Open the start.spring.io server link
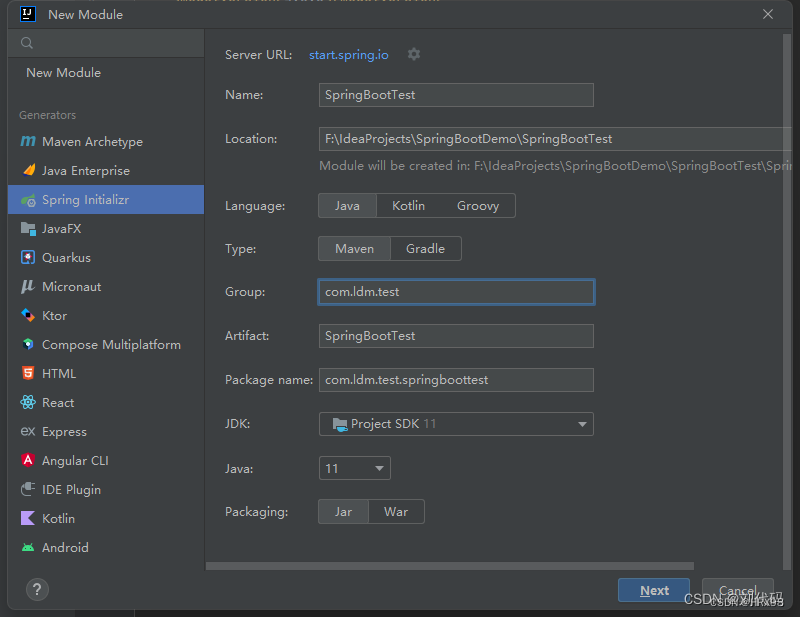 tap(348, 55)
